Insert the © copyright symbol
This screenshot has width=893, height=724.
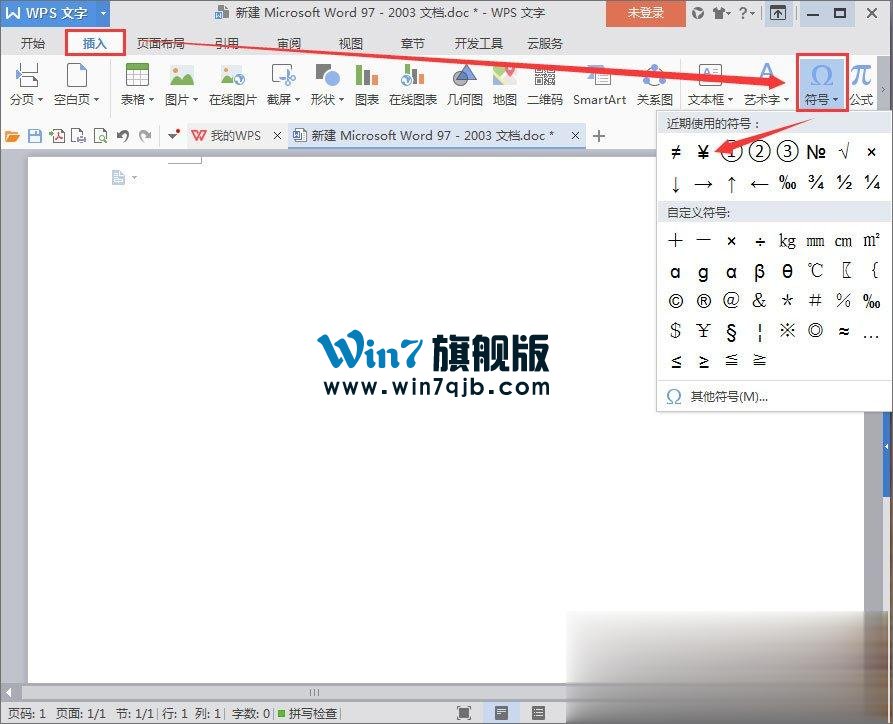point(675,301)
